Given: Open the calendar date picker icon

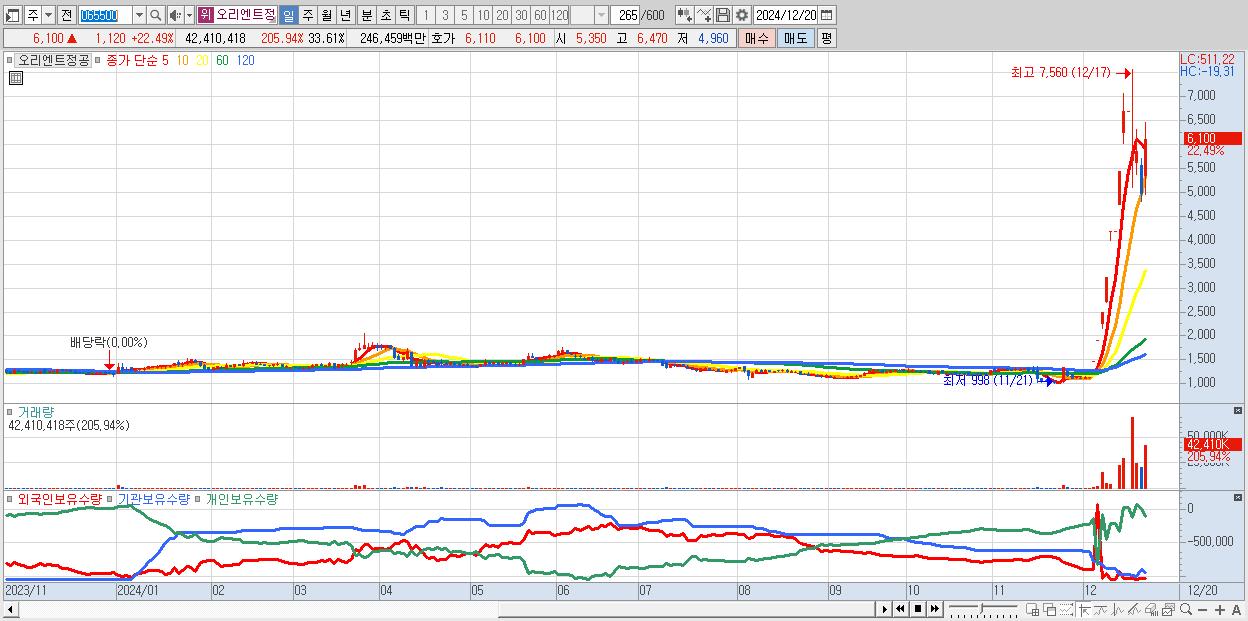Looking at the screenshot, I should click(826, 15).
